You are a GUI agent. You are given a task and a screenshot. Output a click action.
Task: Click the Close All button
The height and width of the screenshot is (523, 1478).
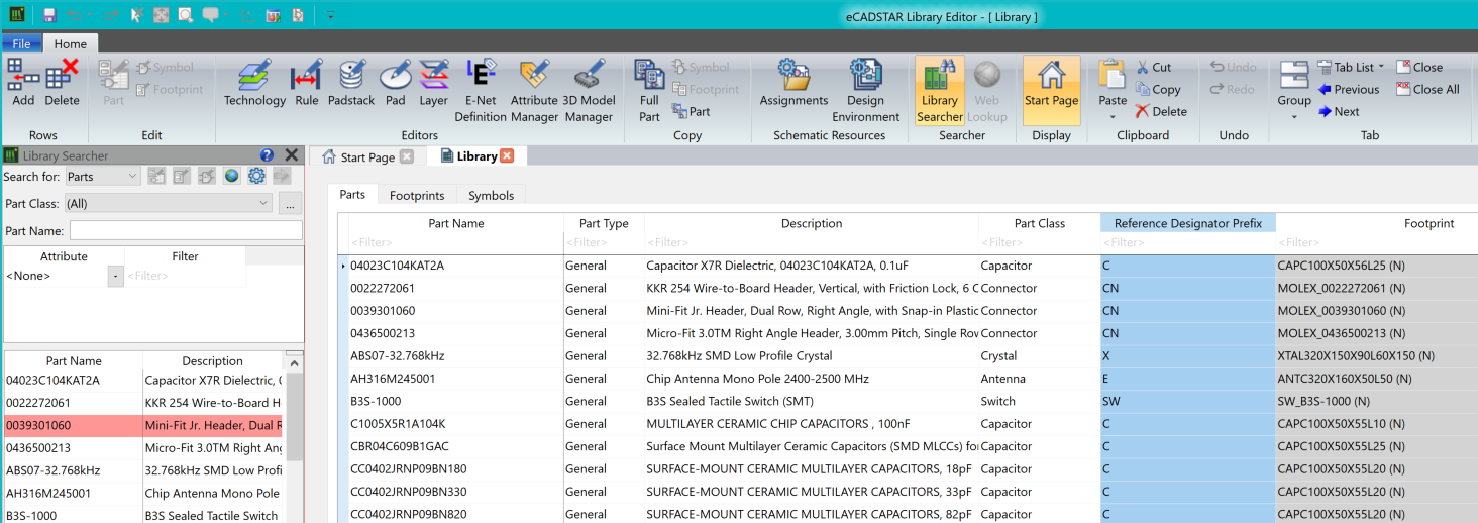pyautogui.click(x=1428, y=89)
